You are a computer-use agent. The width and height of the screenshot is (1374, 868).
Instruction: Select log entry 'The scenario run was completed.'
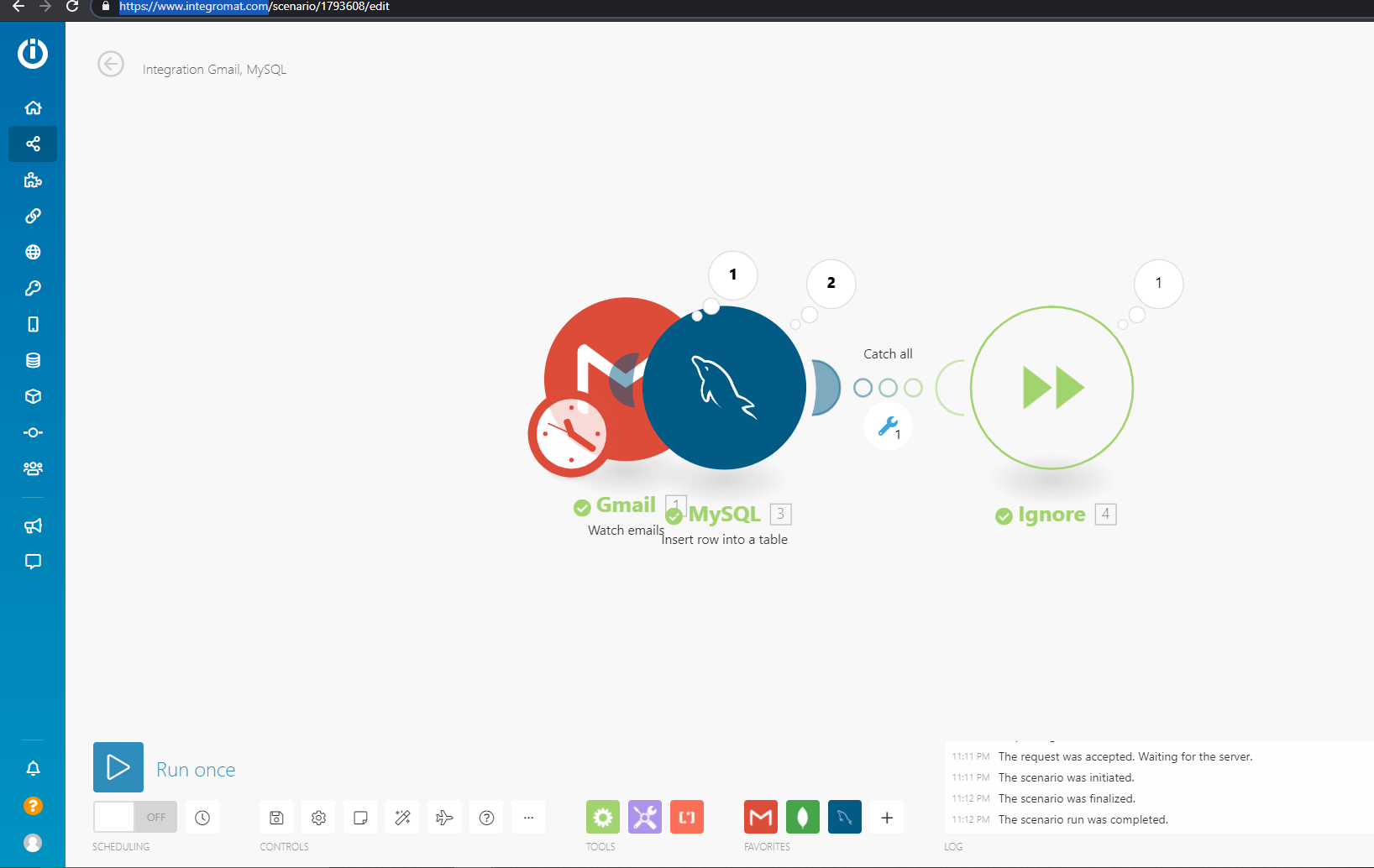[1083, 820]
